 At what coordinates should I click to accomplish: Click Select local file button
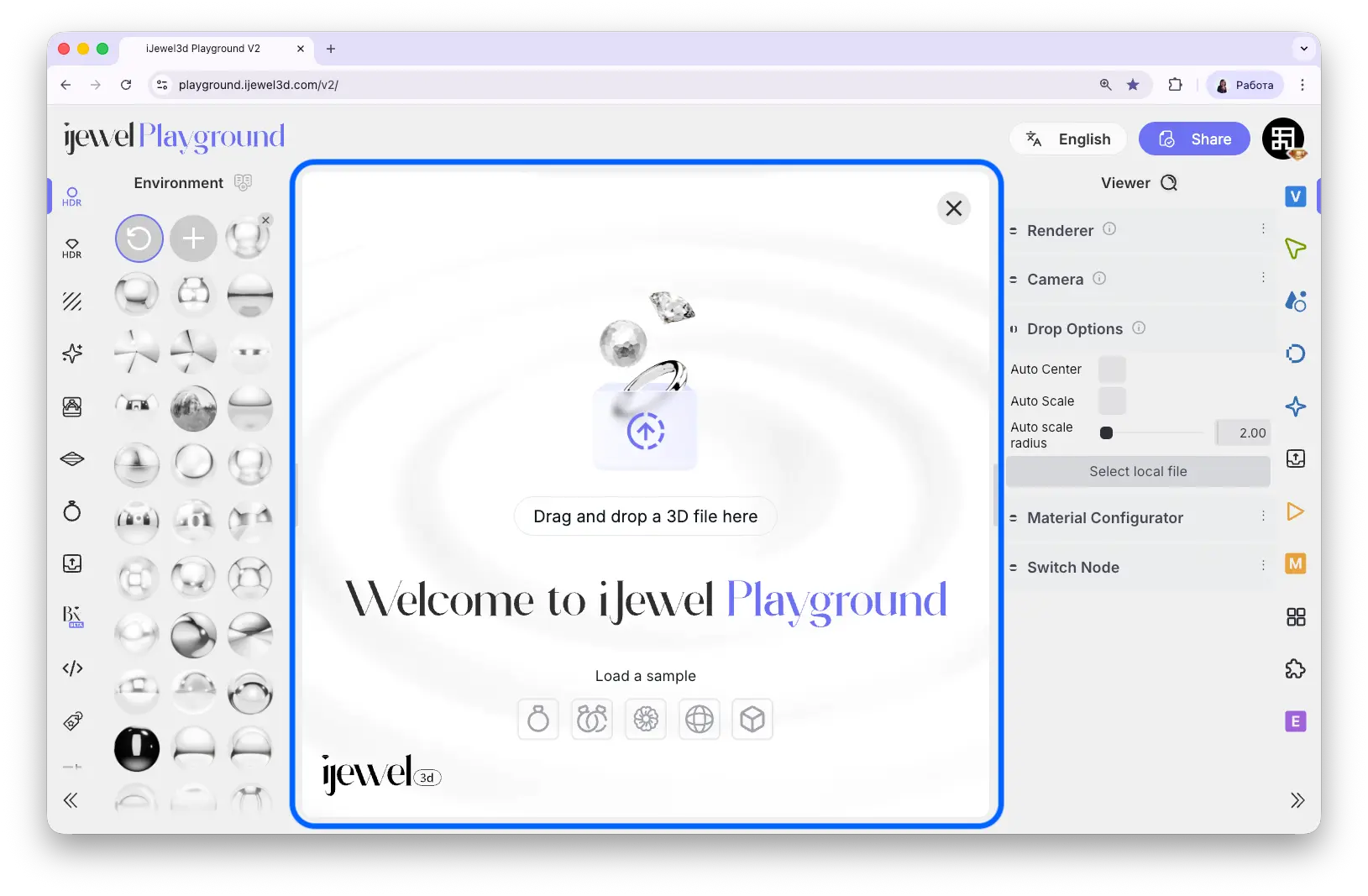coord(1138,472)
